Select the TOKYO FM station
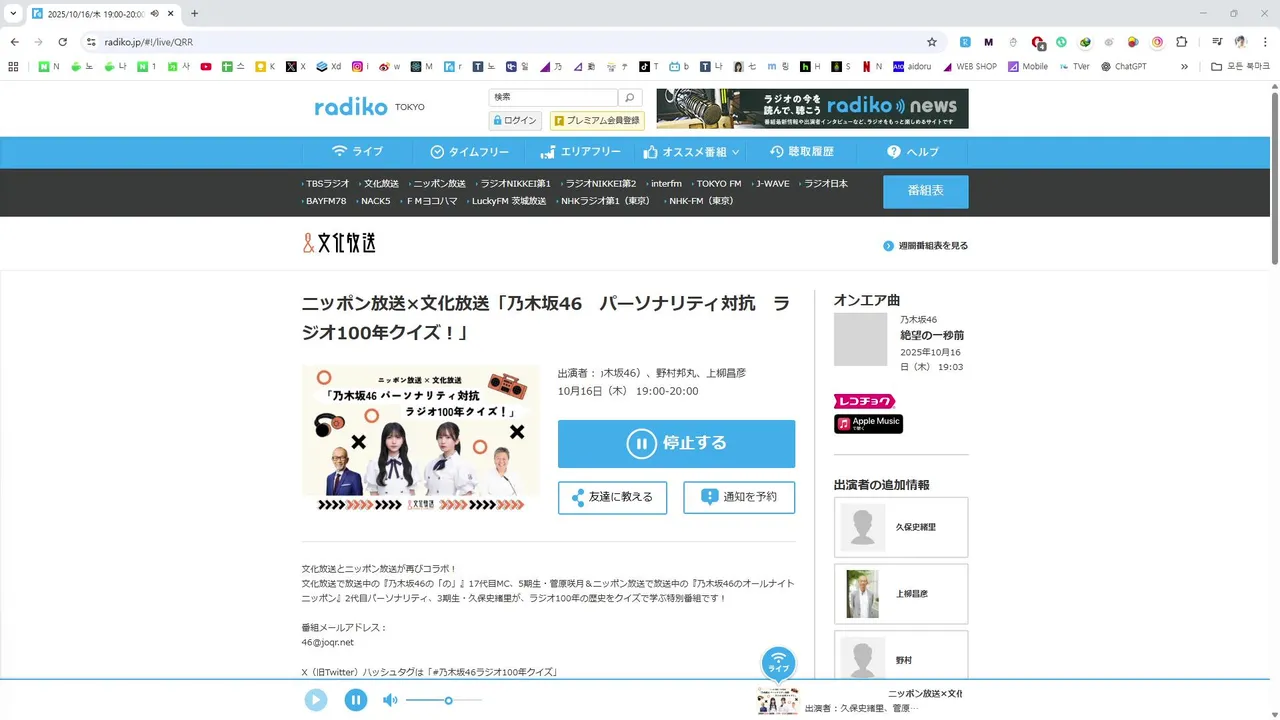 (718, 184)
